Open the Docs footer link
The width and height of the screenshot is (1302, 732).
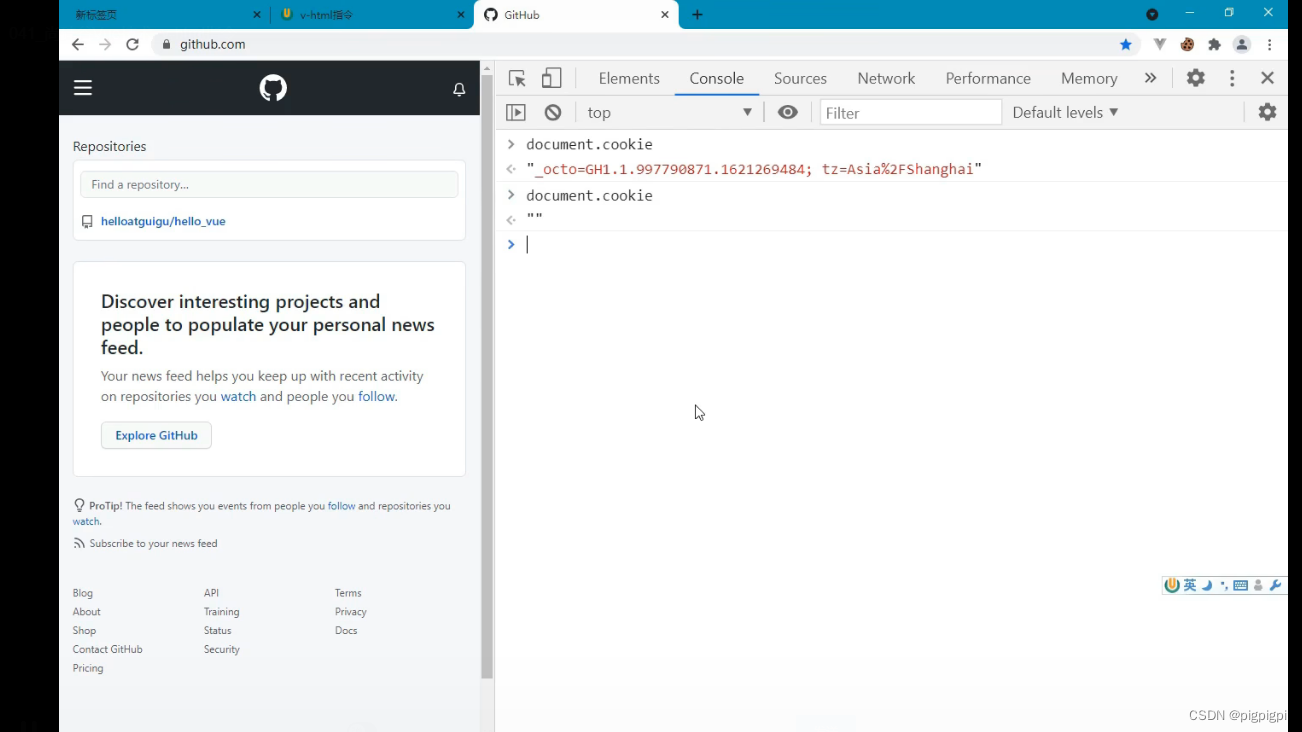pyautogui.click(x=346, y=631)
